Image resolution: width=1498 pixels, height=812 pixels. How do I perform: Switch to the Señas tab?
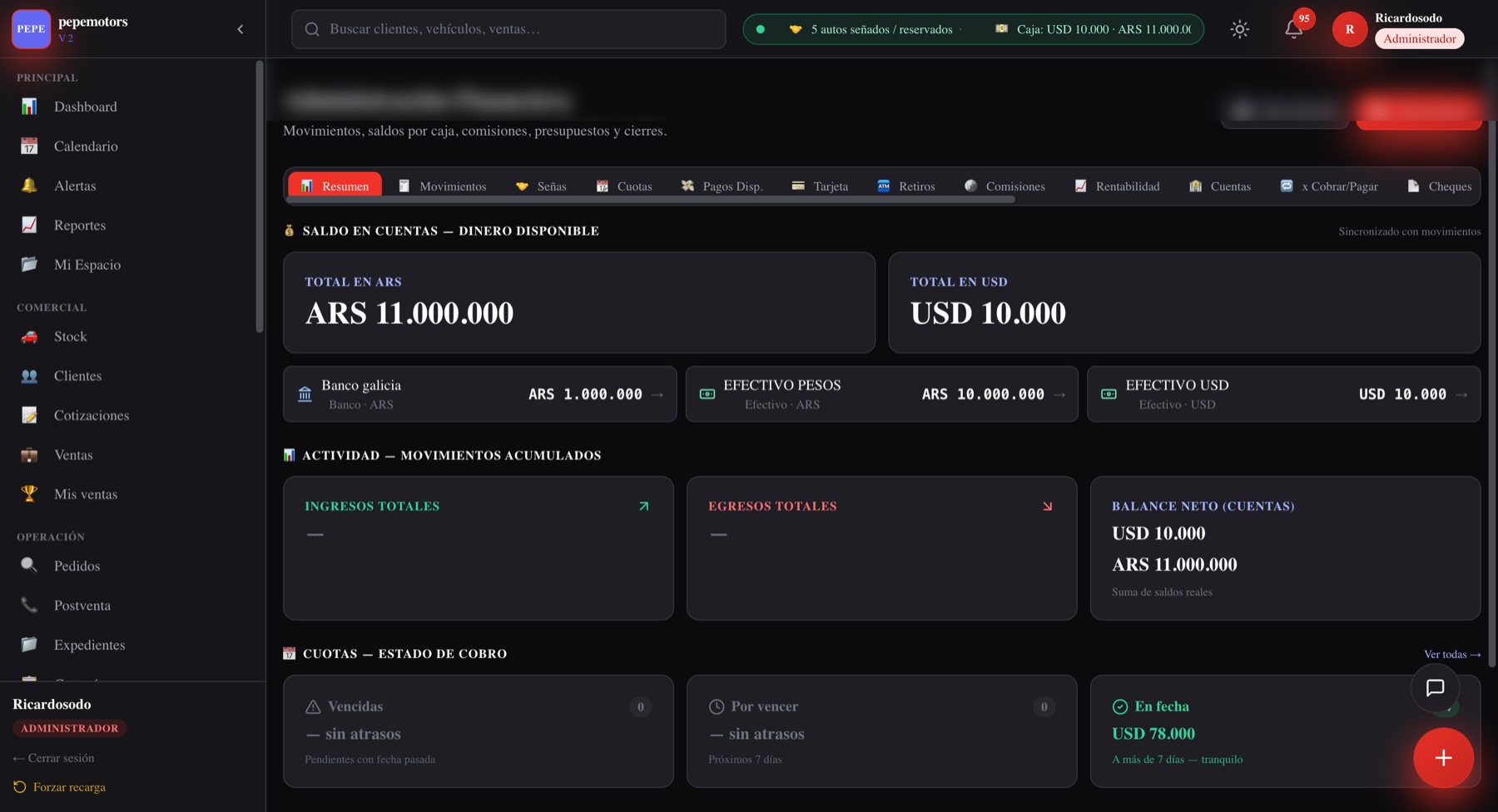541,186
